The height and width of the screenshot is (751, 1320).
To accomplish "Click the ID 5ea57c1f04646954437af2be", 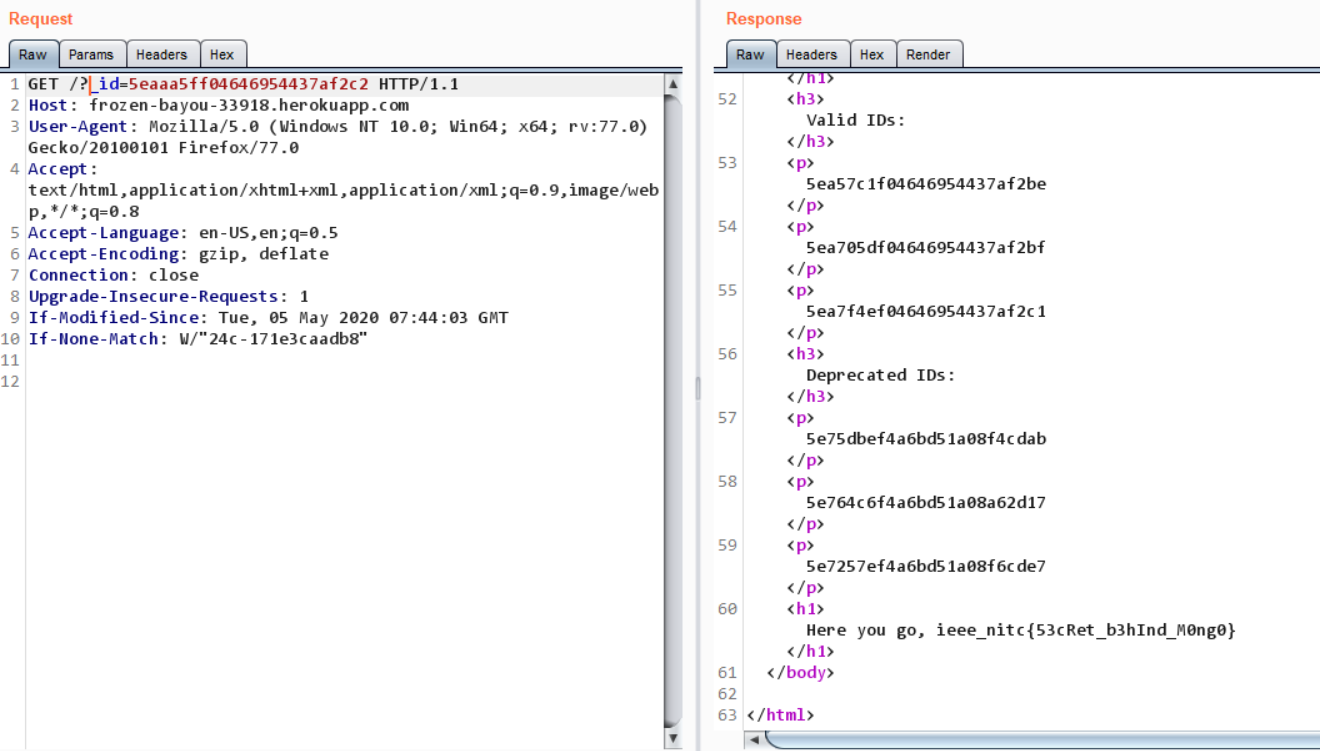I will [x=926, y=184].
